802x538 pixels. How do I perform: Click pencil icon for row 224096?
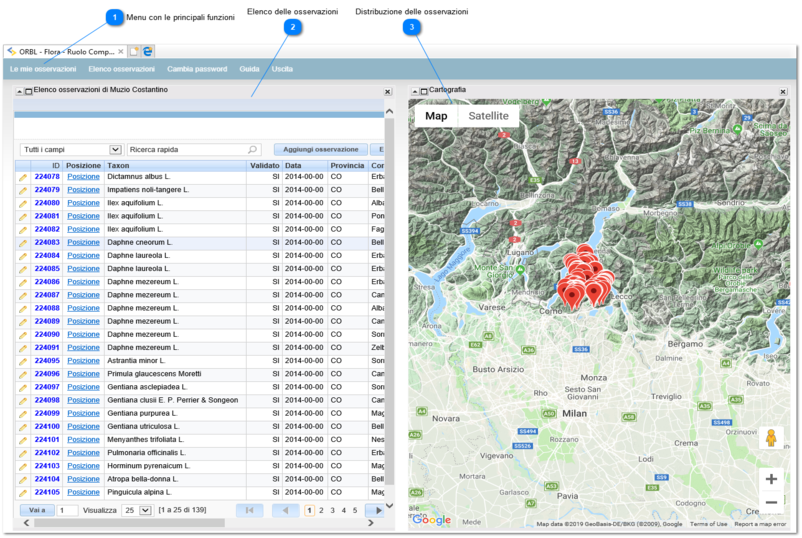23,374
